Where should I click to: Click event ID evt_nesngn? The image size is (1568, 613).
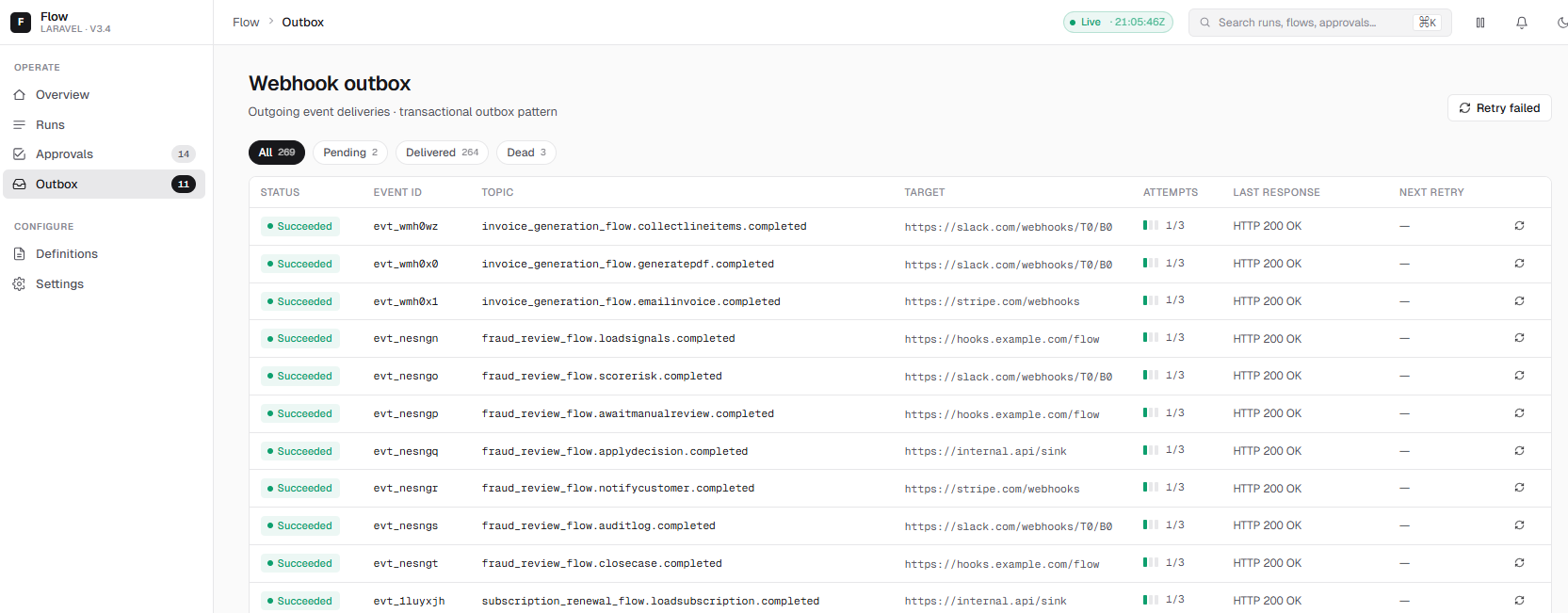[406, 339]
